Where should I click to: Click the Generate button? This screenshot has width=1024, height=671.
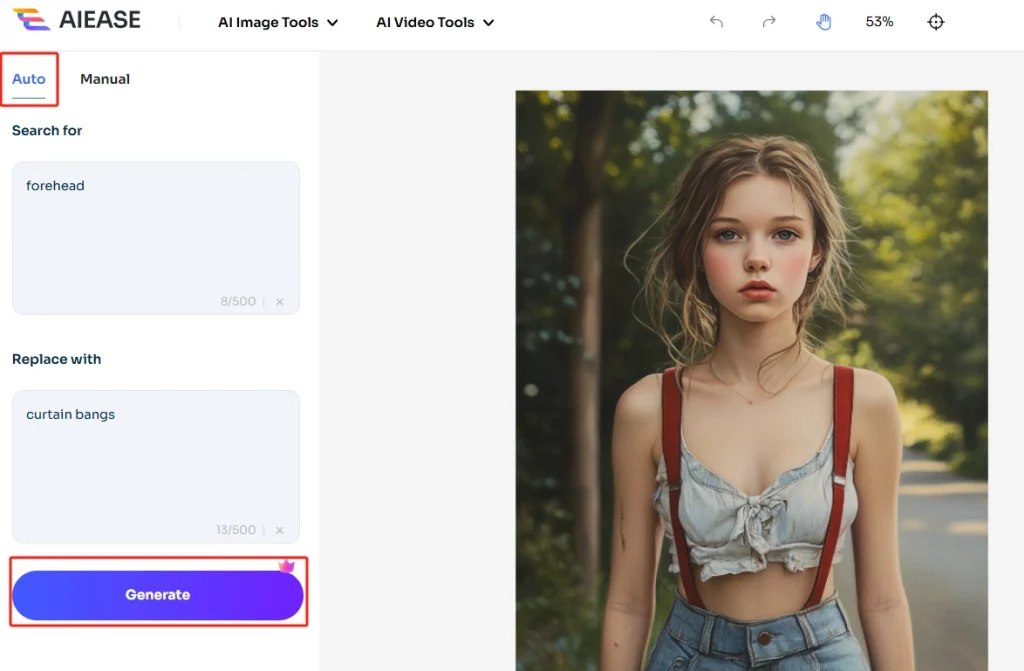(157, 594)
